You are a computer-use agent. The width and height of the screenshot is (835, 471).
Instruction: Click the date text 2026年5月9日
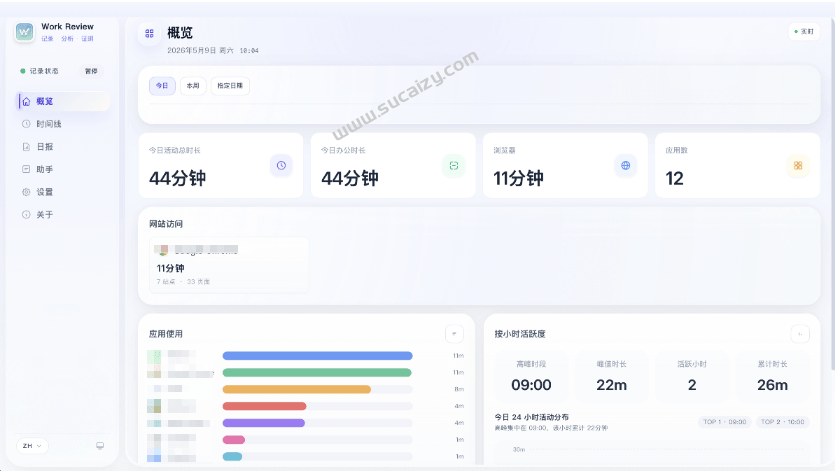tap(192, 51)
